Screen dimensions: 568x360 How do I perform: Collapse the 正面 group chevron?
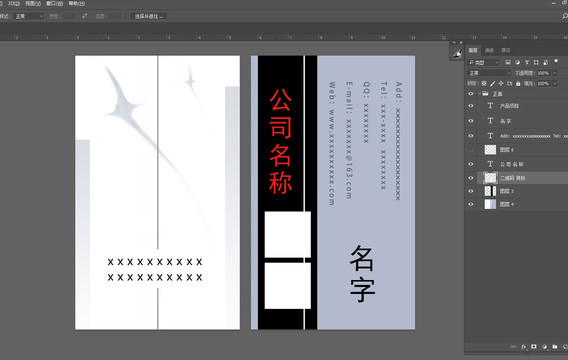[479, 94]
